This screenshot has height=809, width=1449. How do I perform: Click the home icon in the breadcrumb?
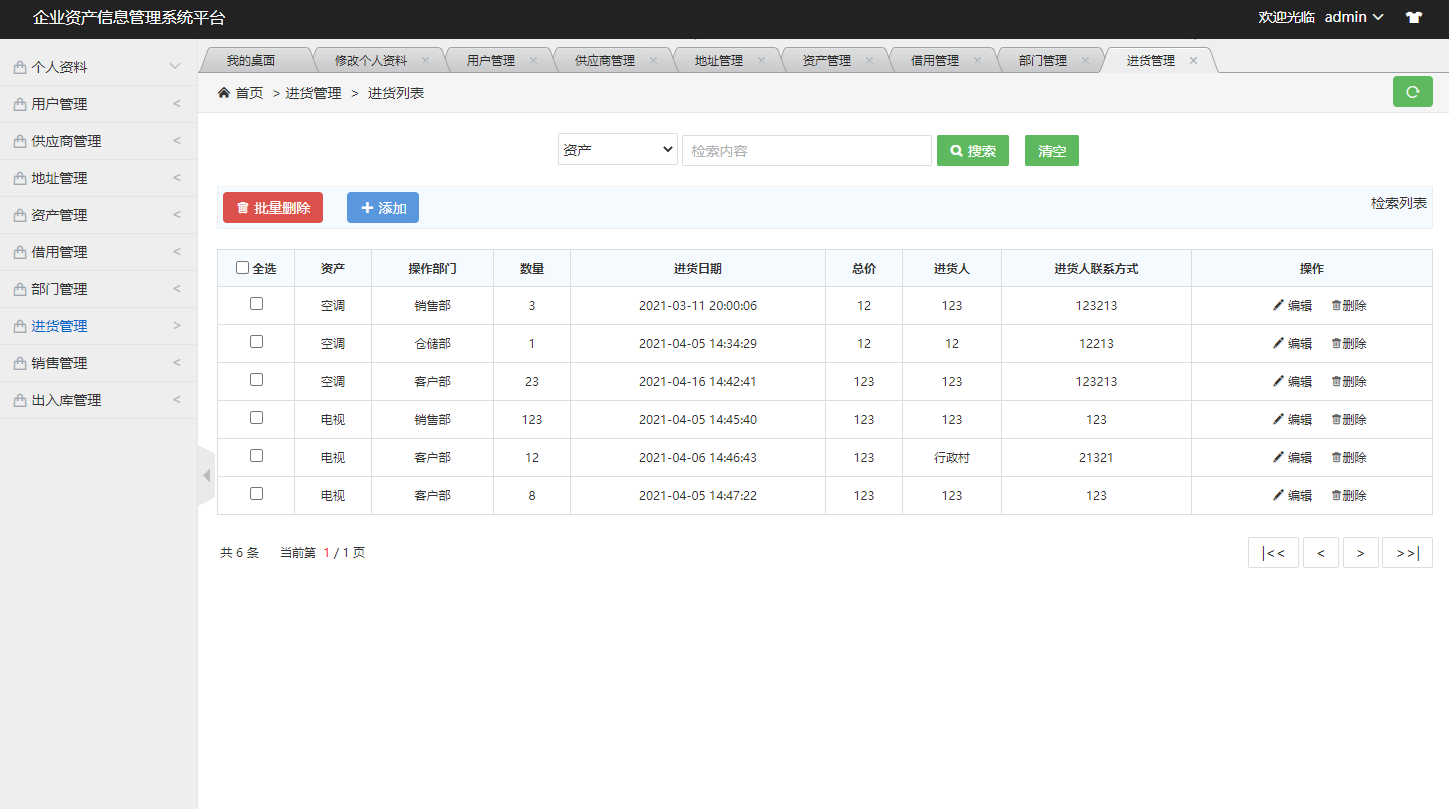[222, 91]
